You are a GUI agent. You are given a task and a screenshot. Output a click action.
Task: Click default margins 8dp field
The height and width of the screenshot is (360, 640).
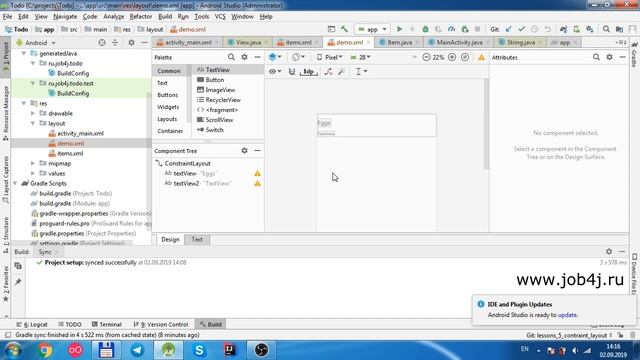(x=308, y=72)
